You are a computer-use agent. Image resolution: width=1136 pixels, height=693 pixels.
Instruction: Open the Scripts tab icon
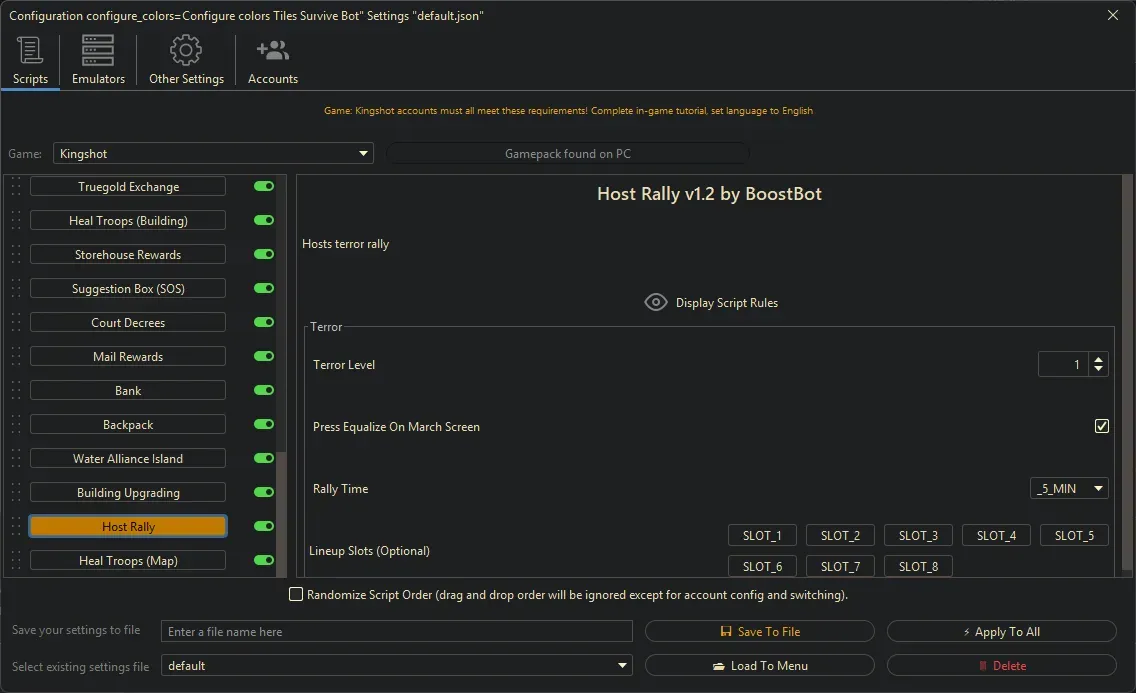pyautogui.click(x=30, y=51)
